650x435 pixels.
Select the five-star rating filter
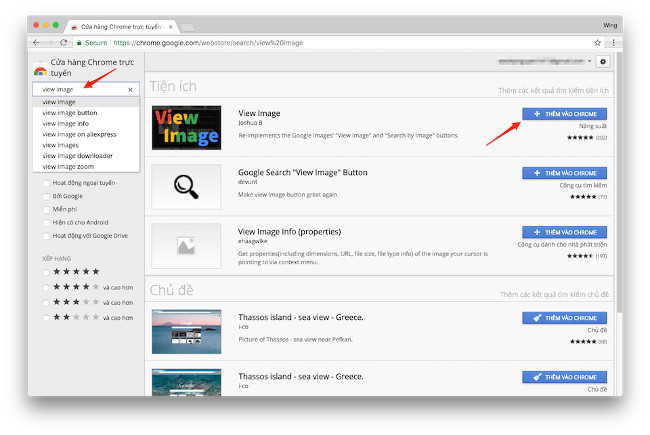[x=46, y=272]
